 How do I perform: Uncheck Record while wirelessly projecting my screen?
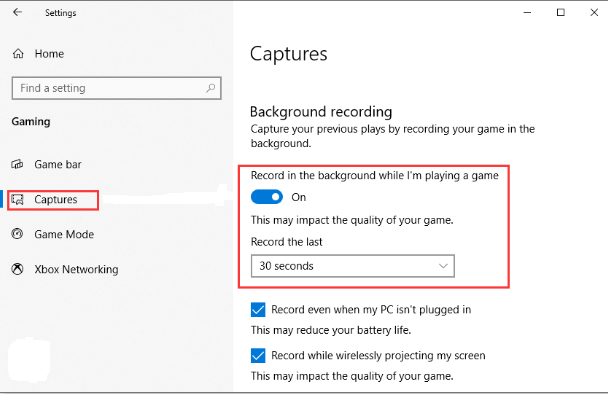pyautogui.click(x=258, y=355)
